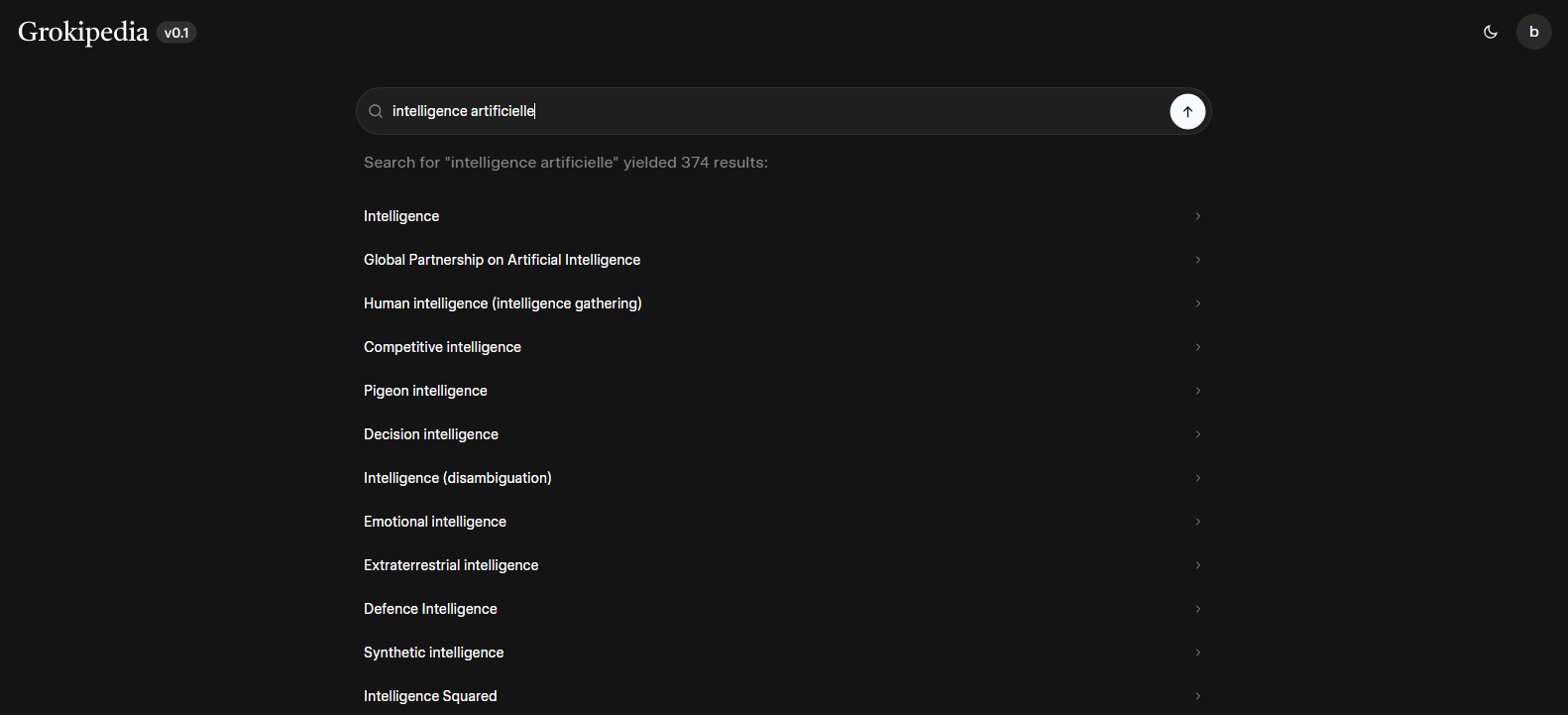Open "Global Partnership on Artificial Intelligence" result
This screenshot has height=715, width=1568.
[502, 260]
